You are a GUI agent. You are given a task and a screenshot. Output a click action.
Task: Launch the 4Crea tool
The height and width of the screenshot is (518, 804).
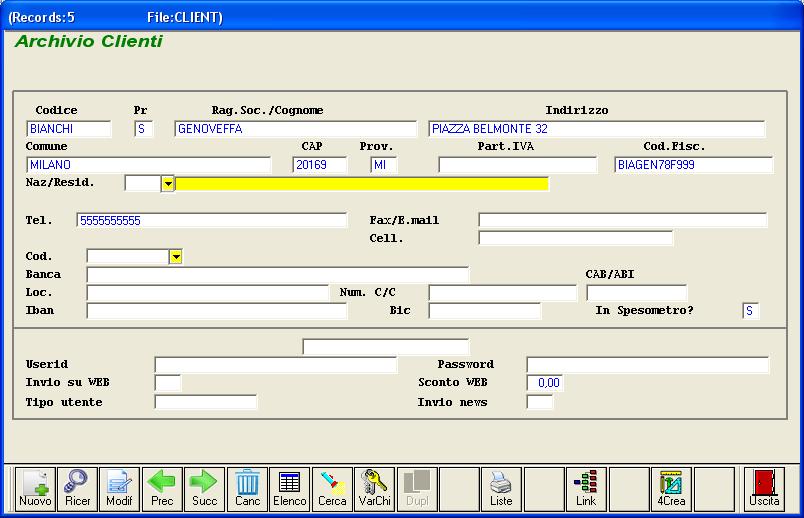coord(671,489)
